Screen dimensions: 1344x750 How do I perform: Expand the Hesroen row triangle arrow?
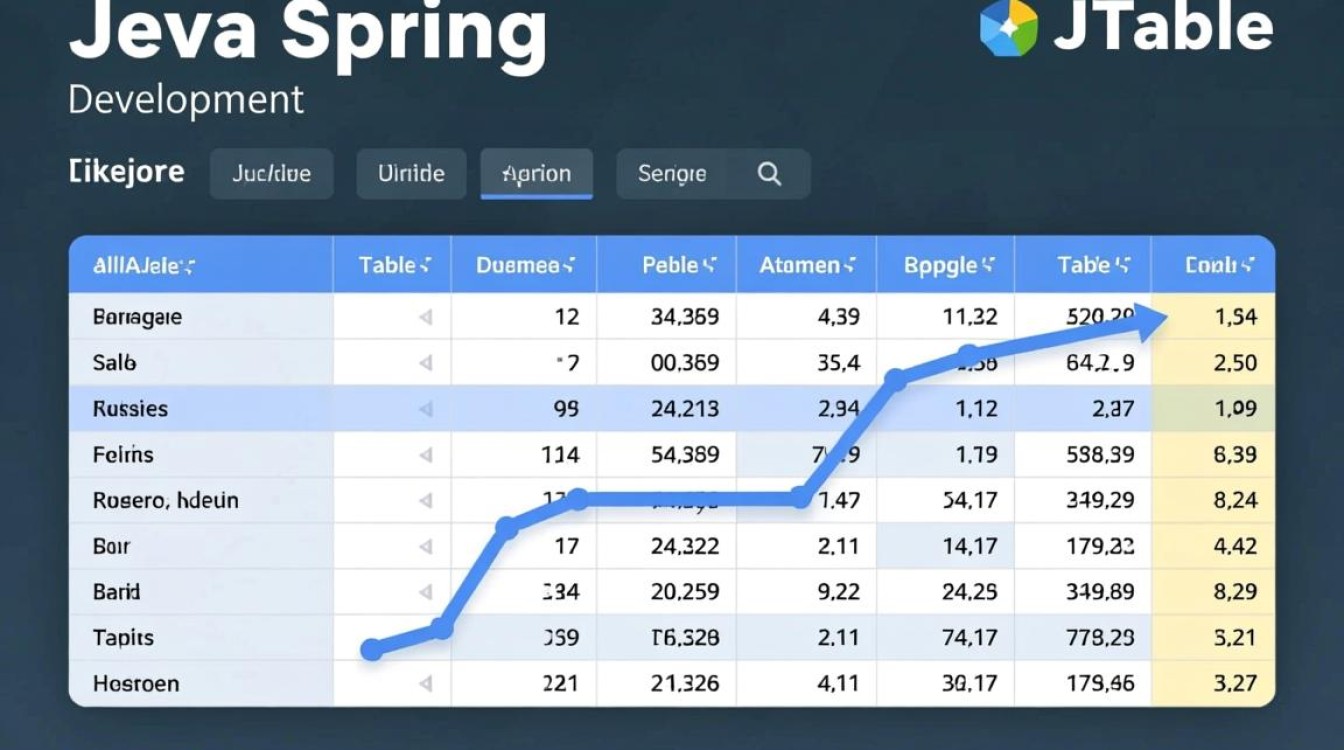[x=425, y=684]
